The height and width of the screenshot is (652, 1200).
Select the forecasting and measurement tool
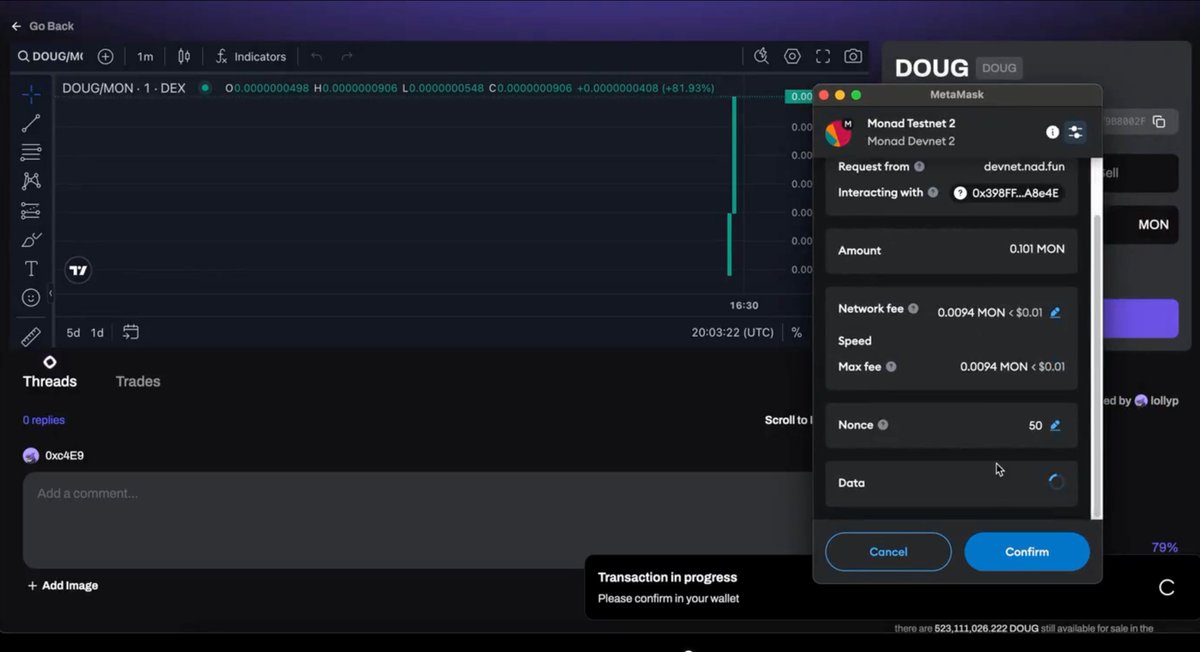(x=31, y=211)
